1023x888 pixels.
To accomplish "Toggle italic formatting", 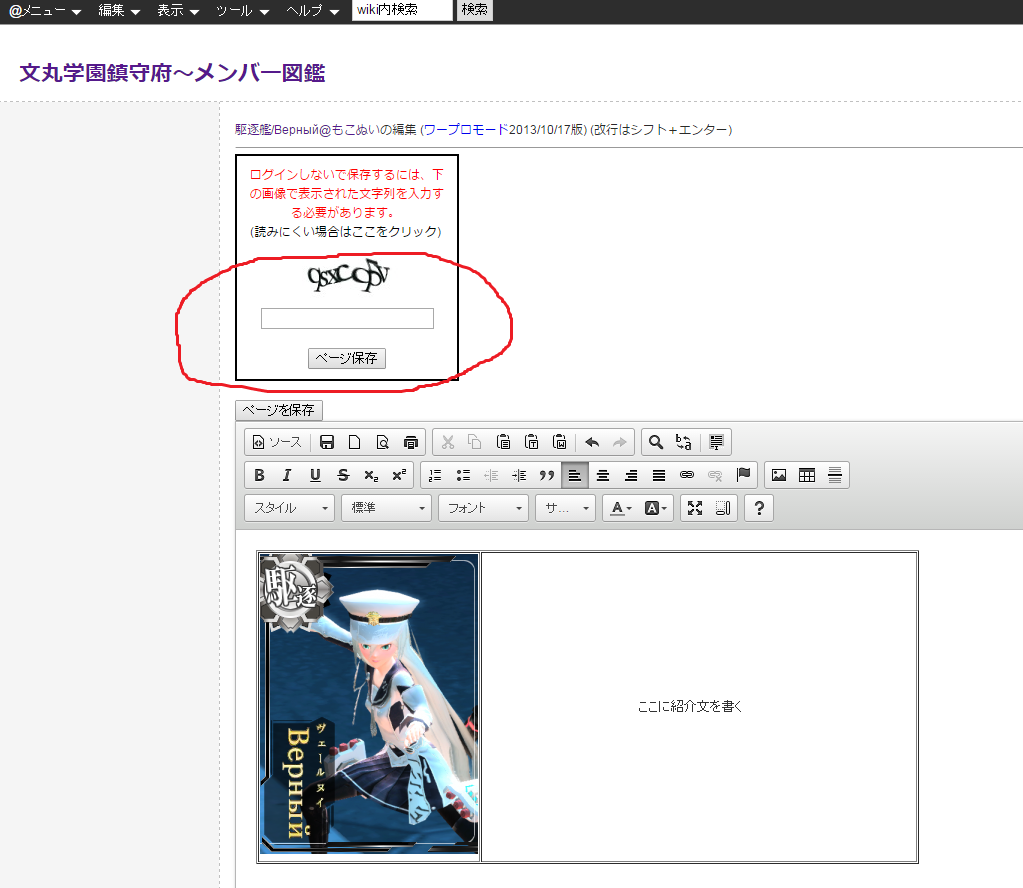I will tap(287, 475).
